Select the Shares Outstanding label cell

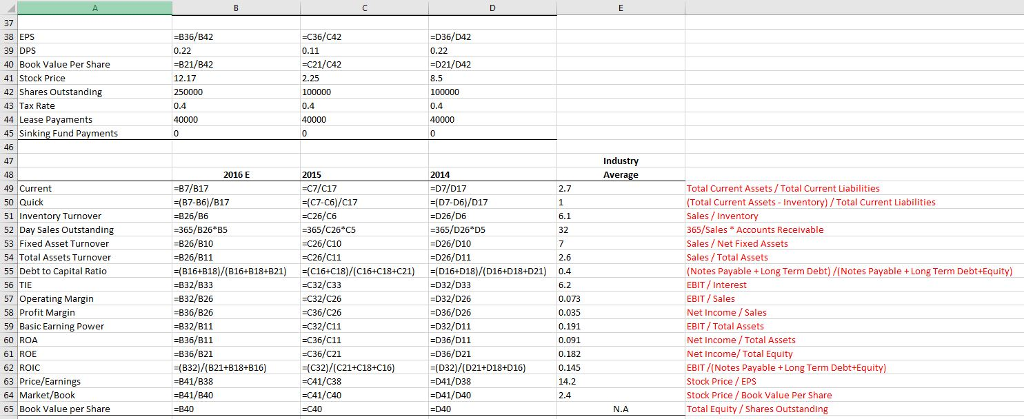95,92
